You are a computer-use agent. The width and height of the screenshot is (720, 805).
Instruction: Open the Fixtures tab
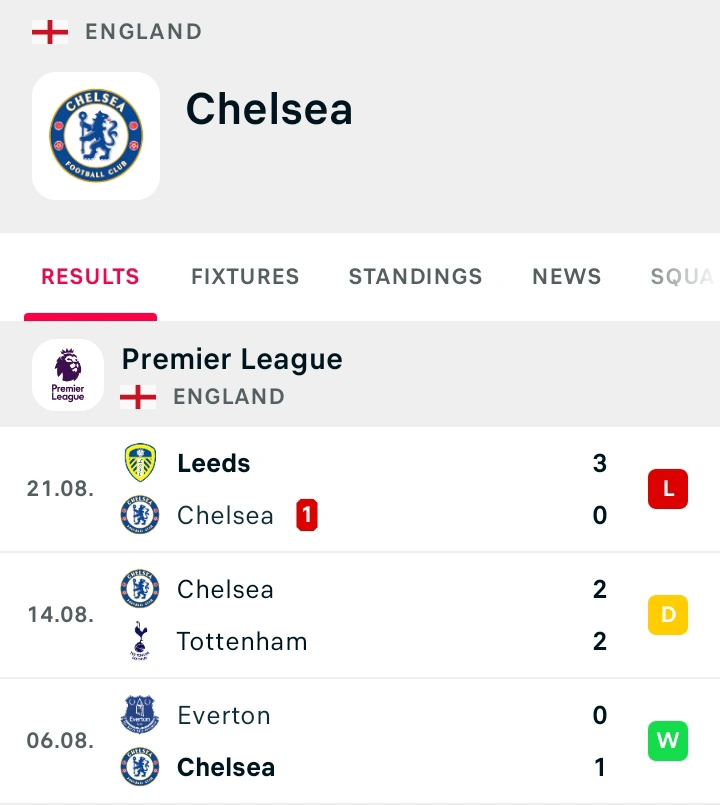point(245,277)
